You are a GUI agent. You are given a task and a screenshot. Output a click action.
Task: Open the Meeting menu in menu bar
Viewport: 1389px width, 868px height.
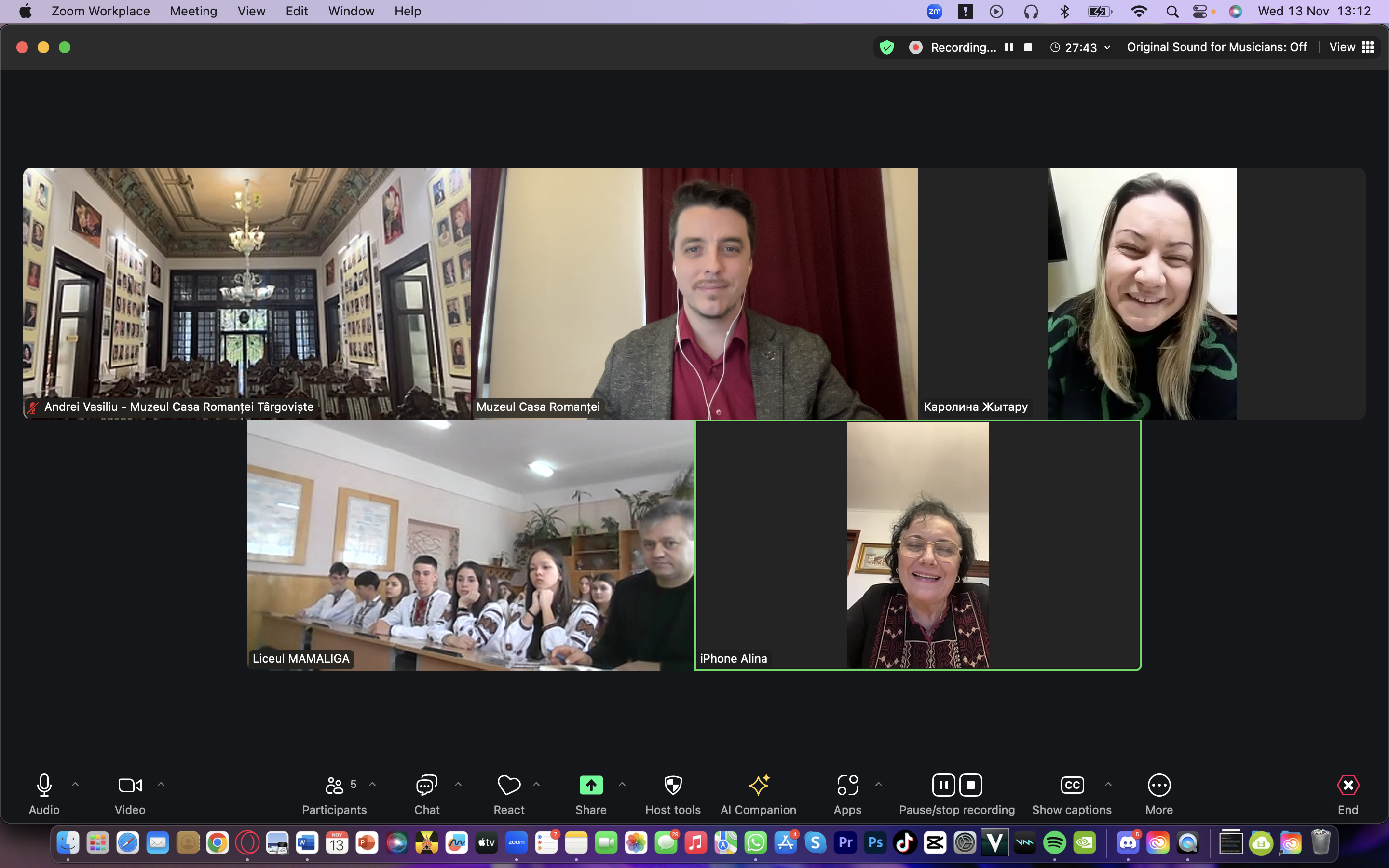[x=193, y=11]
